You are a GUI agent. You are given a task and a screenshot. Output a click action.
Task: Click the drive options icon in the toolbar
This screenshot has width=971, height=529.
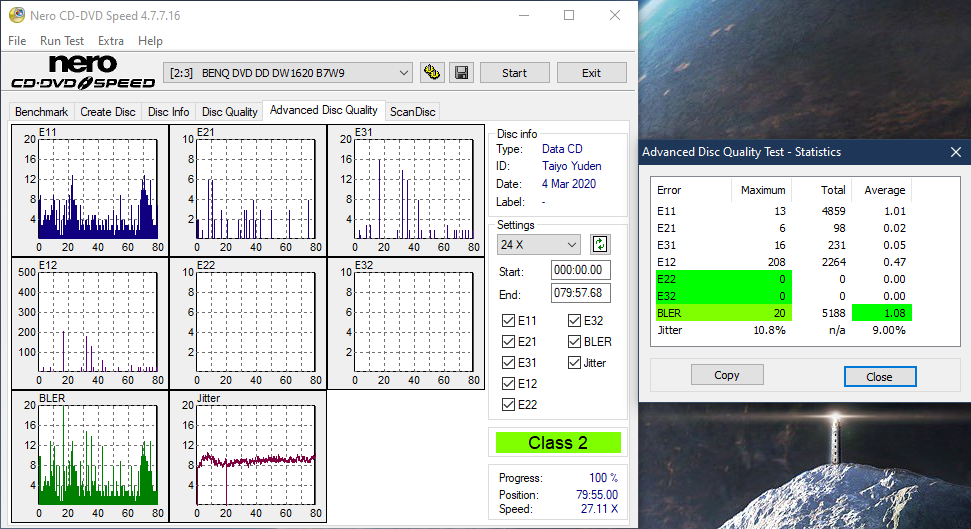click(432, 72)
